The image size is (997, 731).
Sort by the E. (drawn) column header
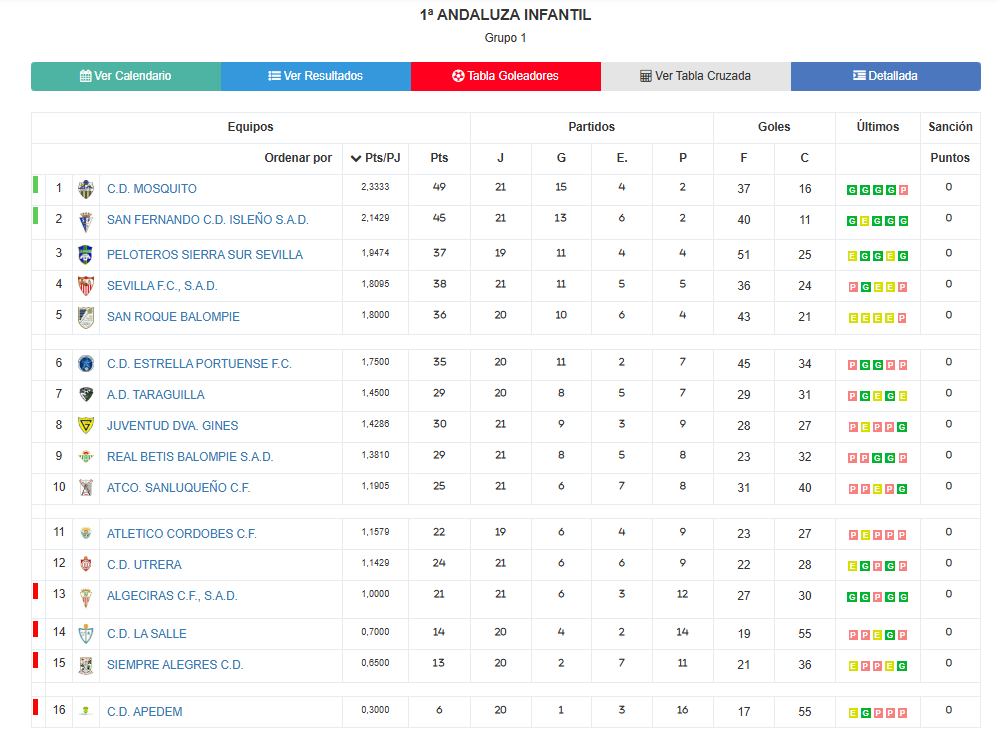click(622, 158)
